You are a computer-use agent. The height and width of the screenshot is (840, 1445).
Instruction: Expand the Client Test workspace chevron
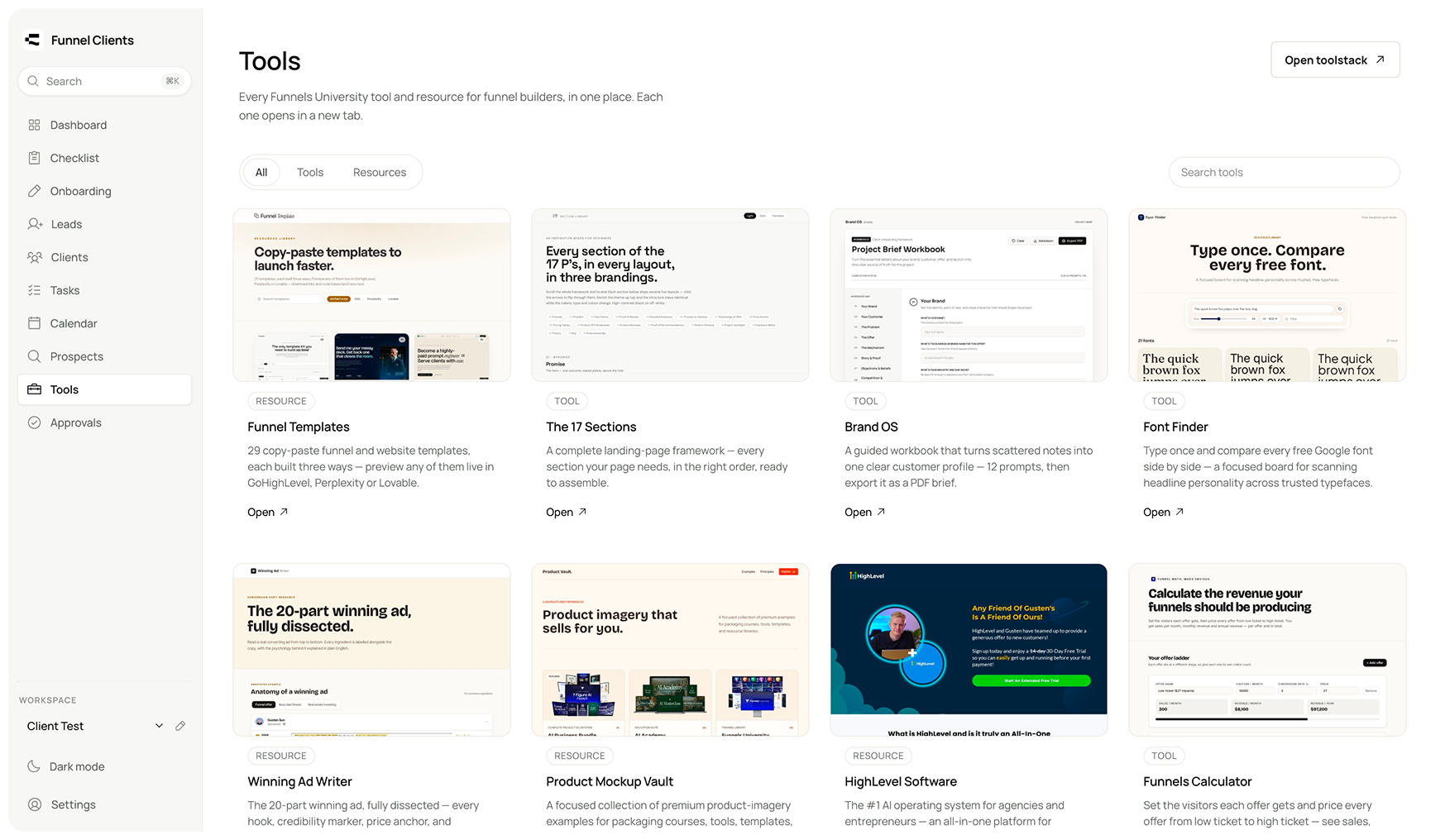[x=159, y=726]
